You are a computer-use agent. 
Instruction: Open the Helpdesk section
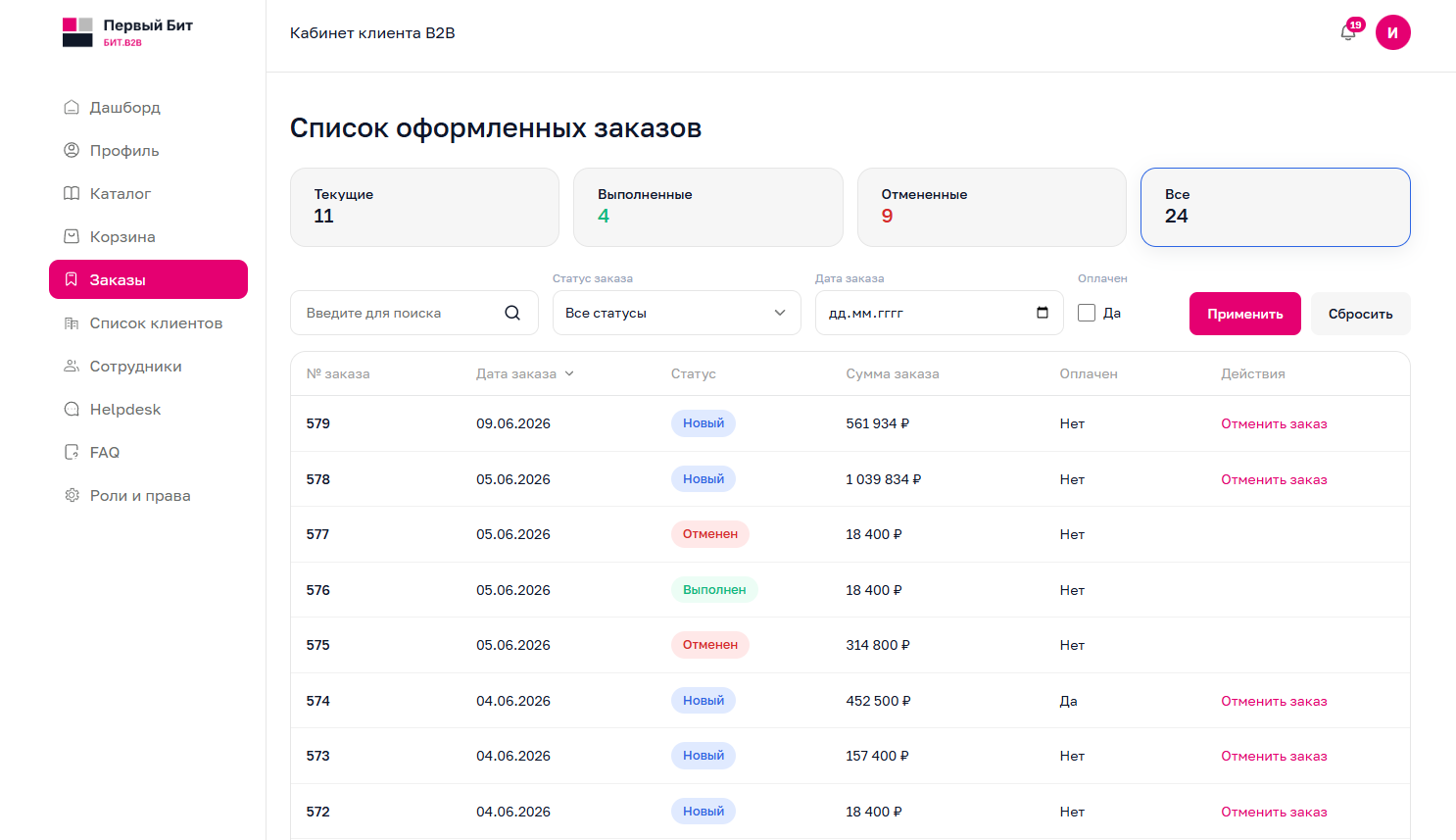[148, 410]
